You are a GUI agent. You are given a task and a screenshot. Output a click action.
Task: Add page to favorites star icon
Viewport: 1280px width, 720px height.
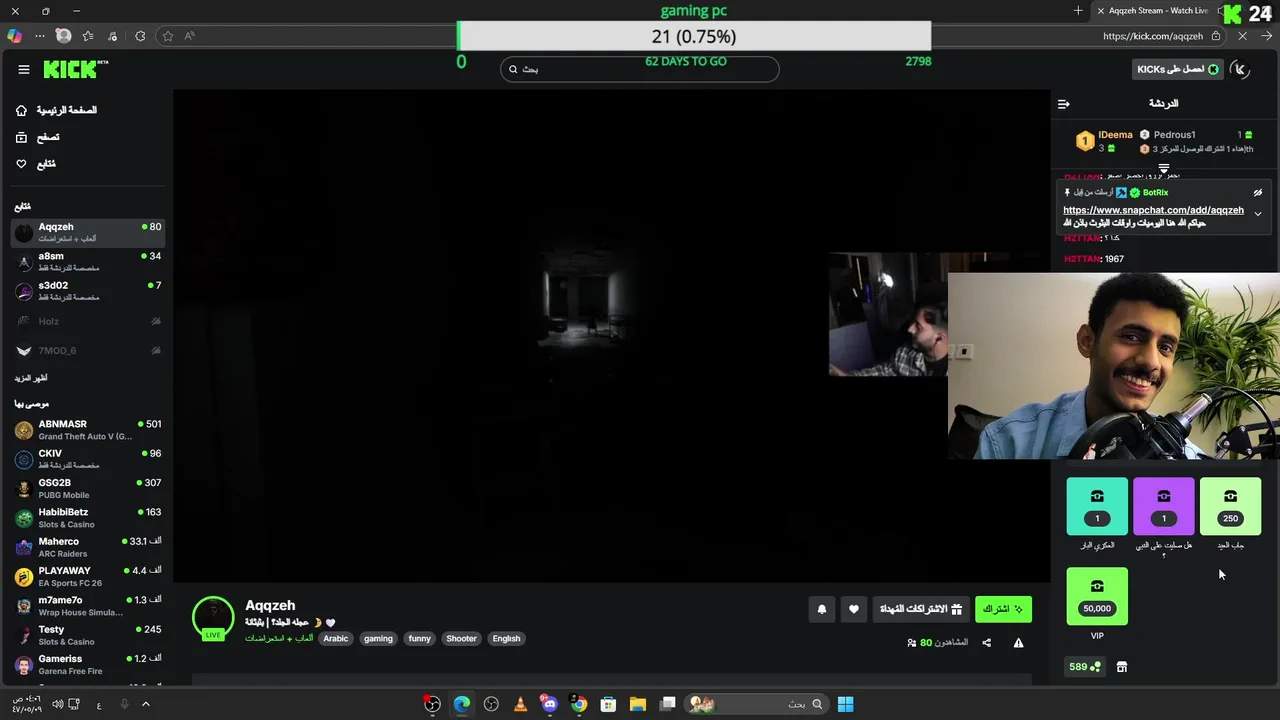(168, 36)
